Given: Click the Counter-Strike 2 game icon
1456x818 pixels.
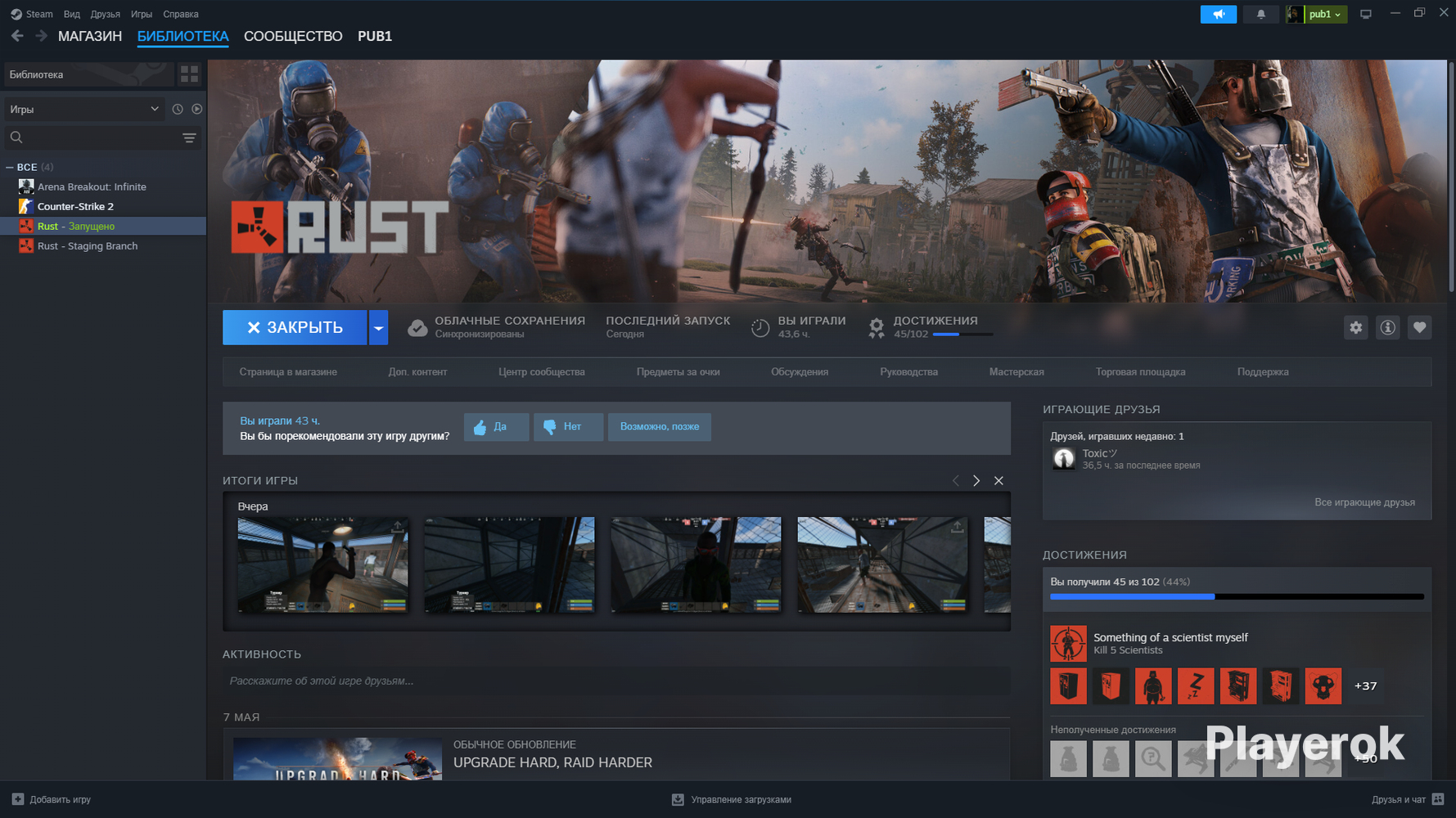Looking at the screenshot, I should [26, 206].
